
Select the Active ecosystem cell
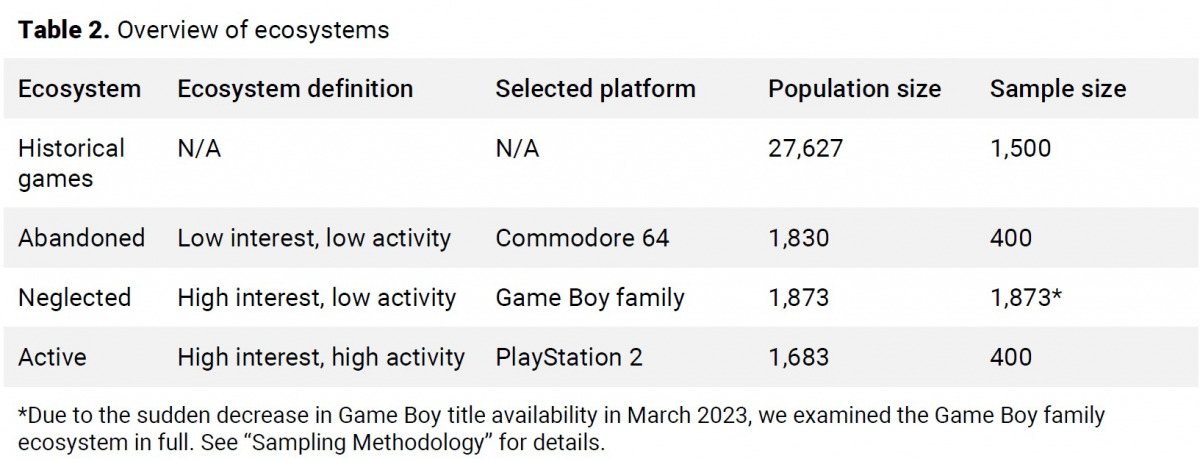(x=52, y=357)
